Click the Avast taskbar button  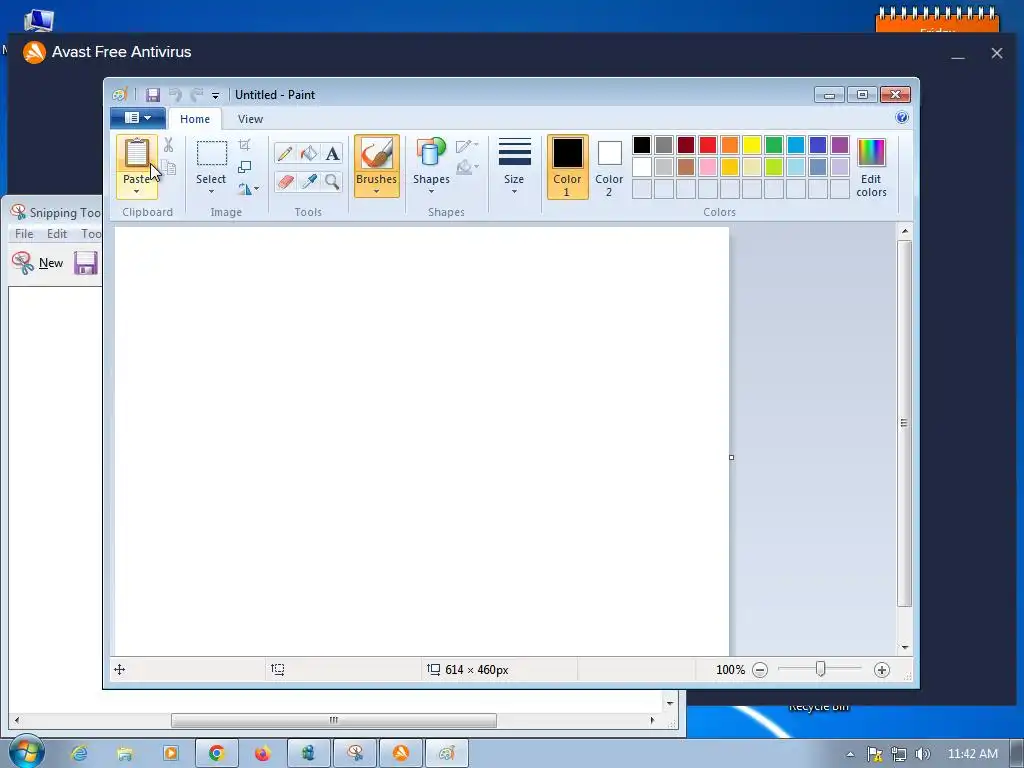[x=401, y=753]
